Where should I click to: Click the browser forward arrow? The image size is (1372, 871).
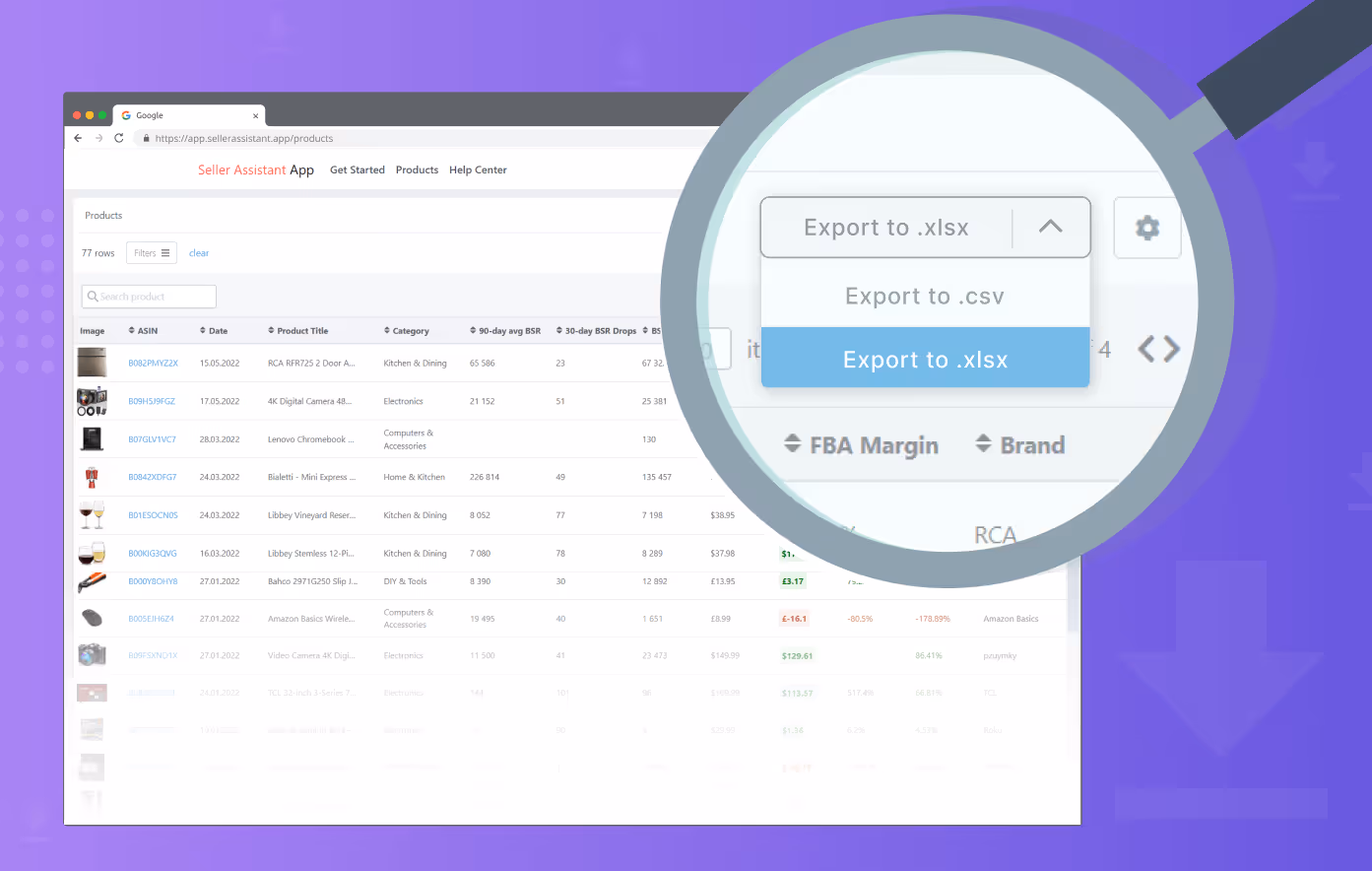point(98,138)
